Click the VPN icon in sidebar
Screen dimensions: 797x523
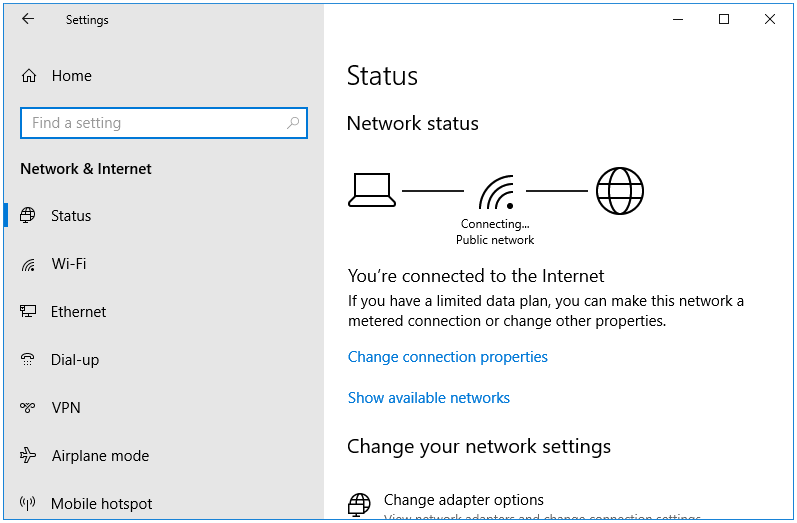coord(27,407)
